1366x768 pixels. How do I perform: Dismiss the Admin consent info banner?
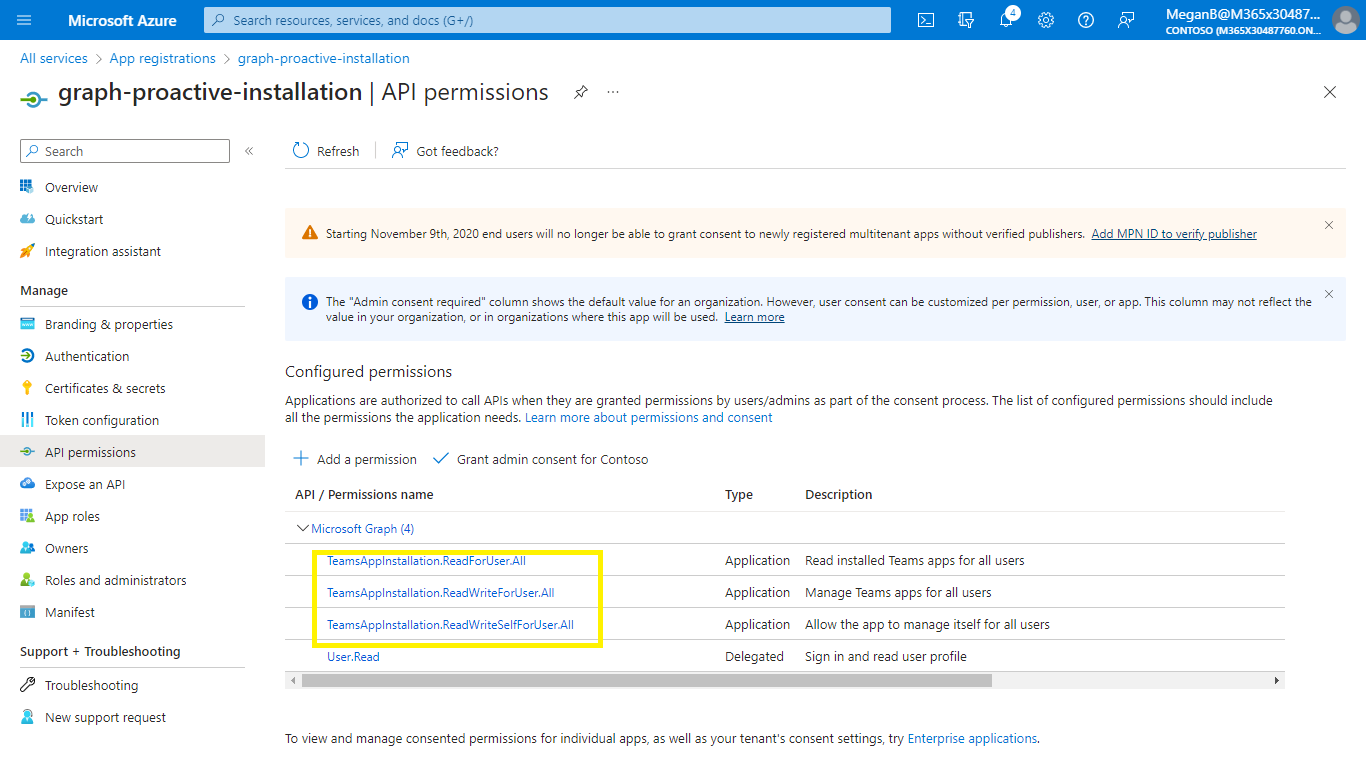coord(1329,294)
